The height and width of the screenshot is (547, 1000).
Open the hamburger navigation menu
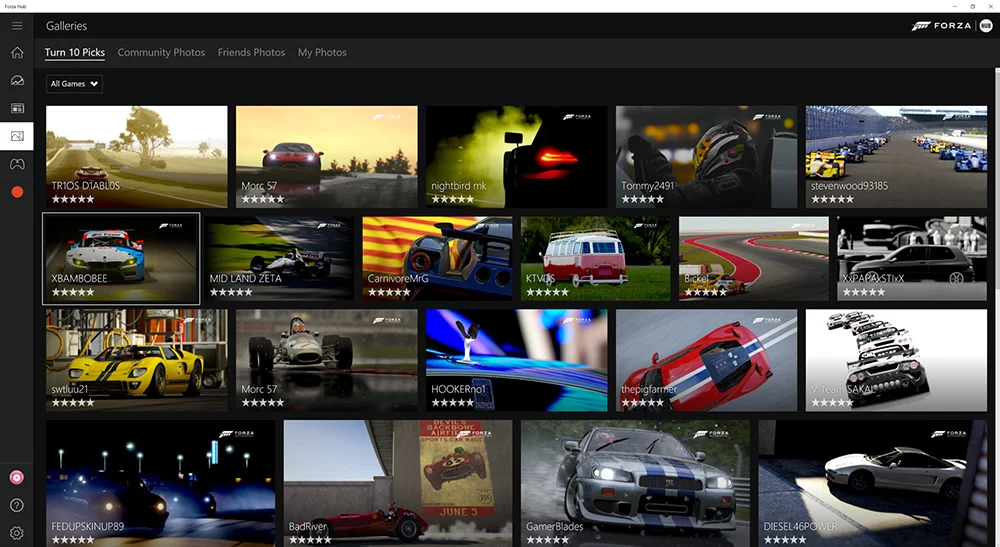[x=17, y=26]
